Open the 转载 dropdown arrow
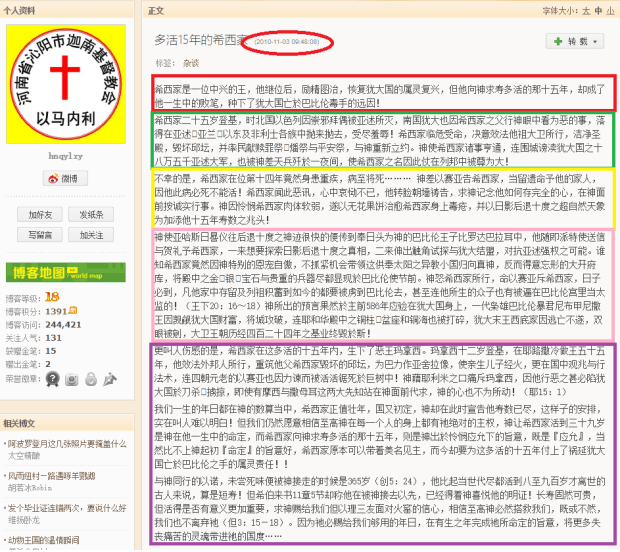Image resolution: width=620 pixels, height=552 pixels. coord(596,42)
